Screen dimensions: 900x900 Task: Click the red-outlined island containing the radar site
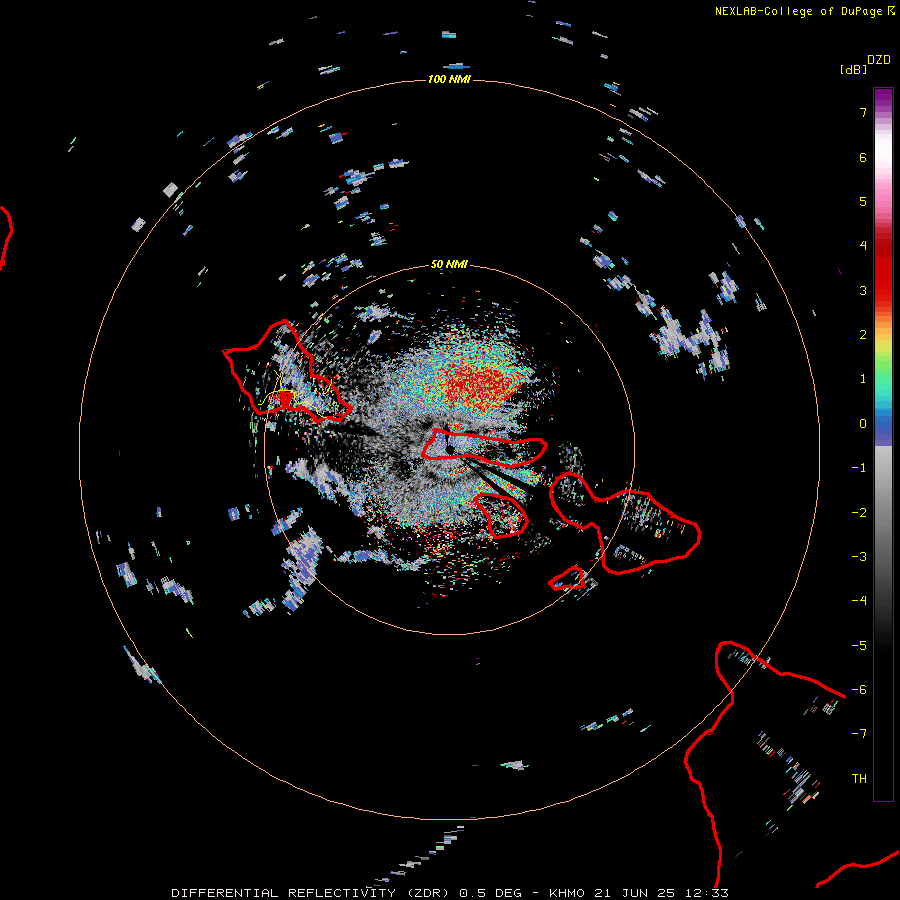[483, 448]
